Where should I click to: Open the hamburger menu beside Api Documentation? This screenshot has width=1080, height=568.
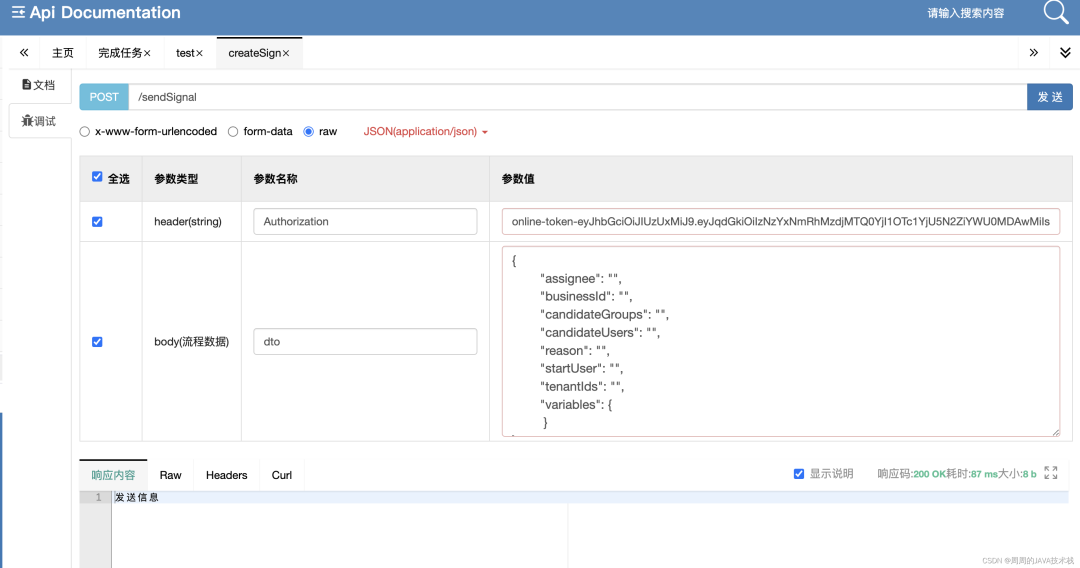point(19,12)
